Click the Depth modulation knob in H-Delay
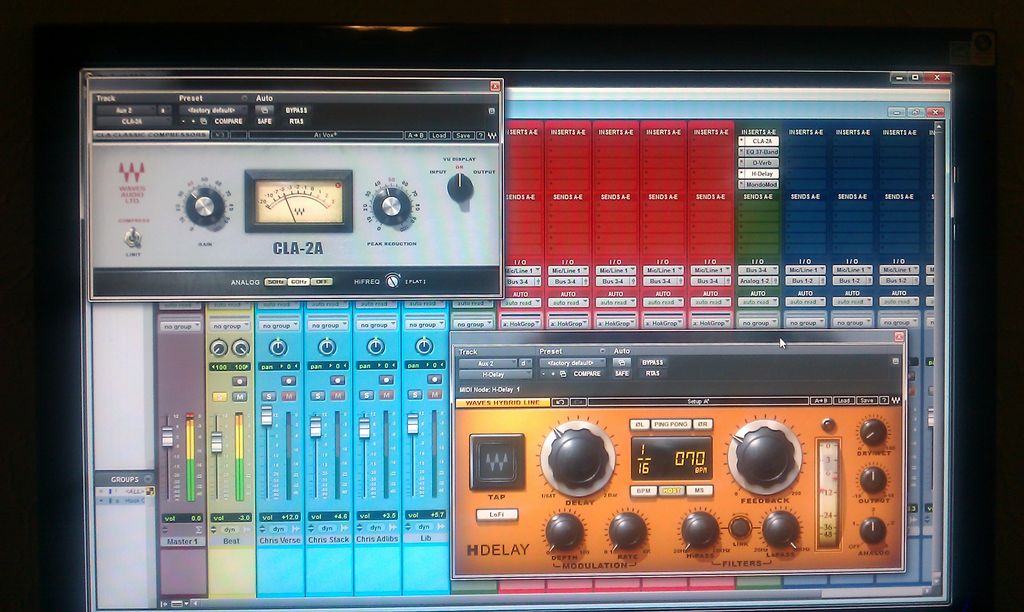Viewport: 1024px width, 612px height. (564, 531)
